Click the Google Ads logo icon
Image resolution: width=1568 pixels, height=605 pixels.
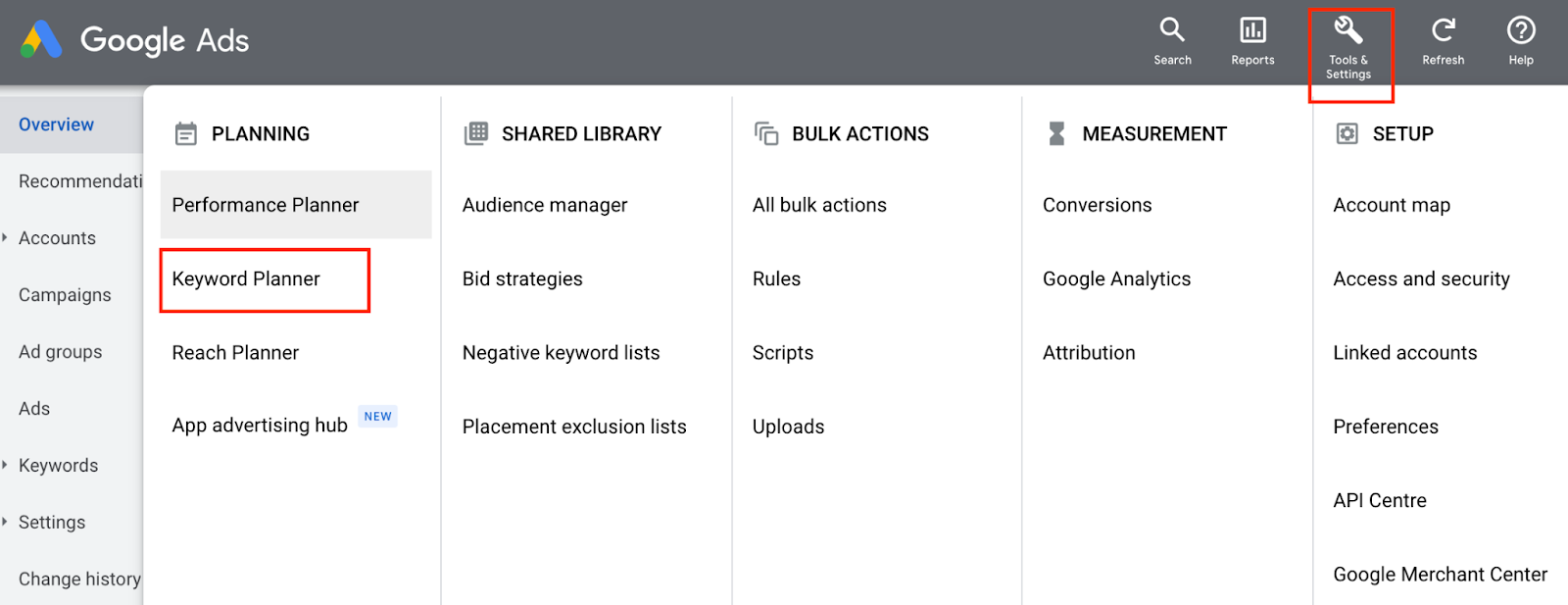41,40
